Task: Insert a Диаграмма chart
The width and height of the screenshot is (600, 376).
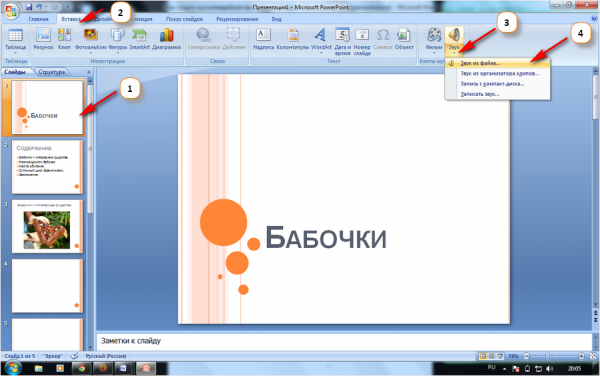Action: (x=166, y=39)
